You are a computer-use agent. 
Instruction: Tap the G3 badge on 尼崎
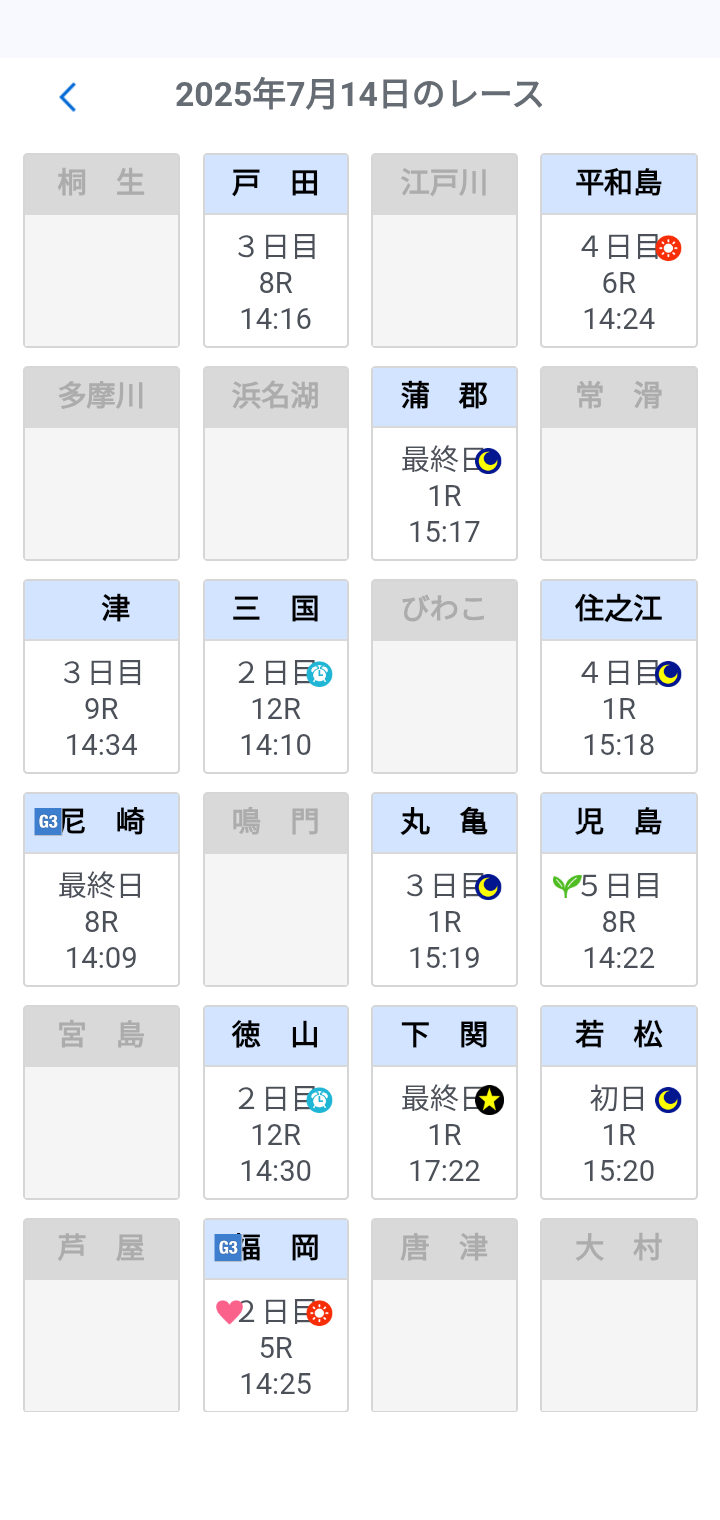coord(48,822)
